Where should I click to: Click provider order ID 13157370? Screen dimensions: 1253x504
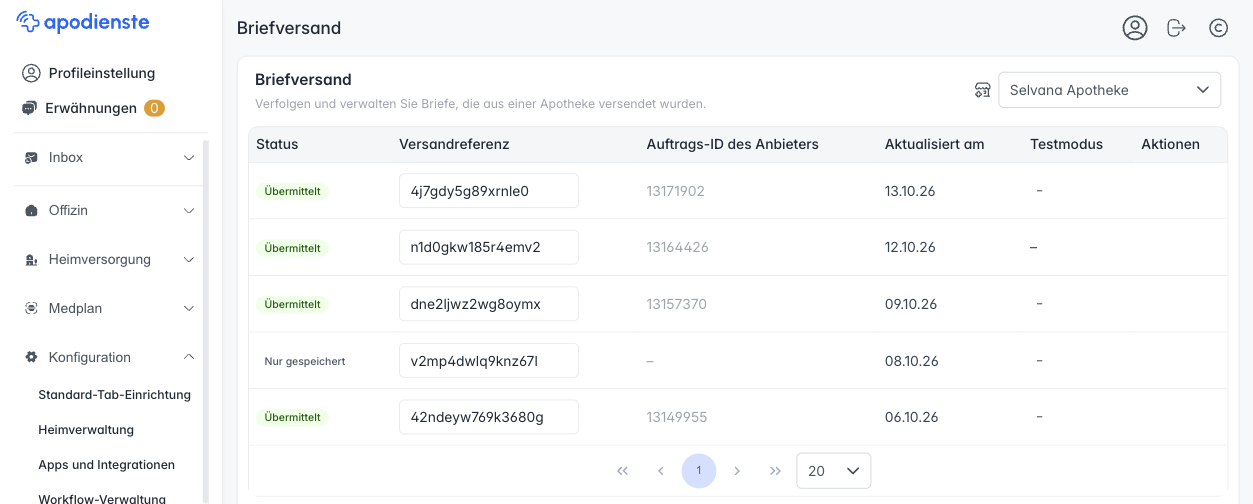coord(677,304)
